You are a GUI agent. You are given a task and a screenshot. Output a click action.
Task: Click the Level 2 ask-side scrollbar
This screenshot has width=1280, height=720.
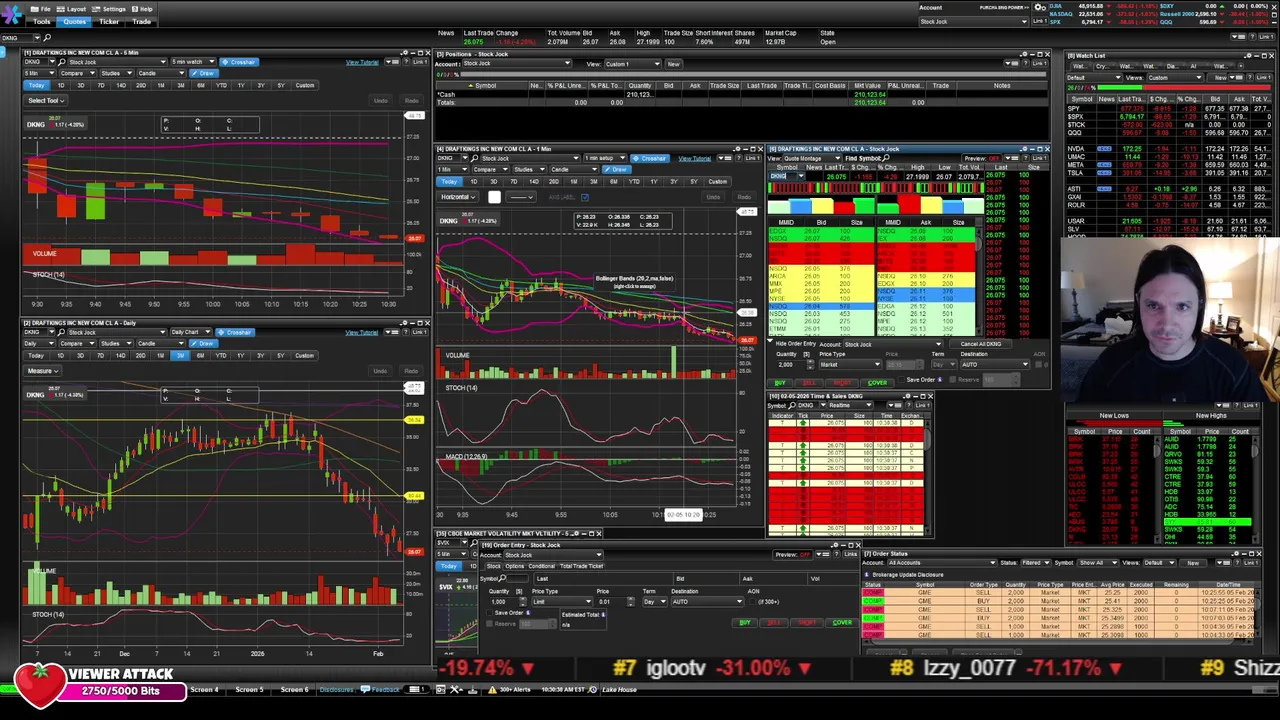[980, 280]
